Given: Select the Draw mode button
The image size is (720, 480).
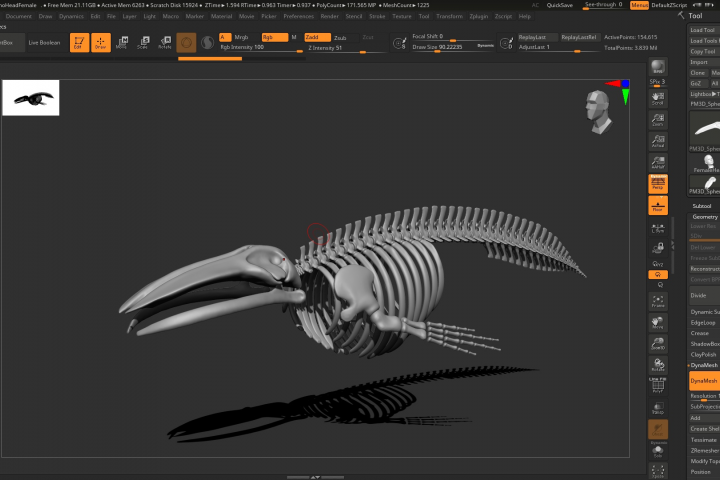Looking at the screenshot, I should [x=101, y=42].
